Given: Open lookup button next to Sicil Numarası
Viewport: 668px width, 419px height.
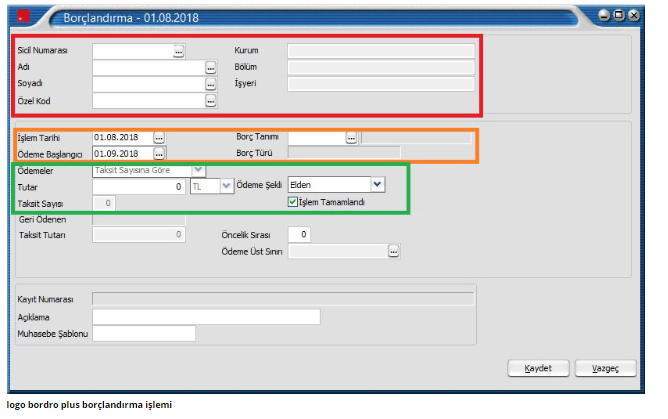Looking at the screenshot, I should coord(179,49).
